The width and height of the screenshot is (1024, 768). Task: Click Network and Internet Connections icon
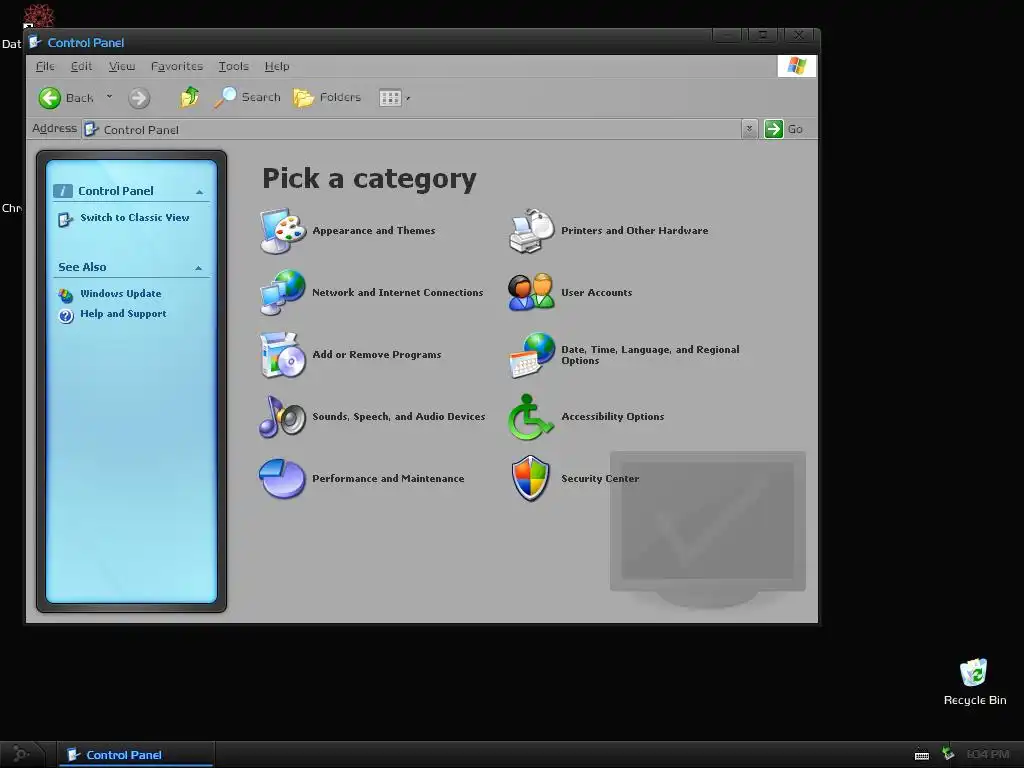(x=283, y=293)
